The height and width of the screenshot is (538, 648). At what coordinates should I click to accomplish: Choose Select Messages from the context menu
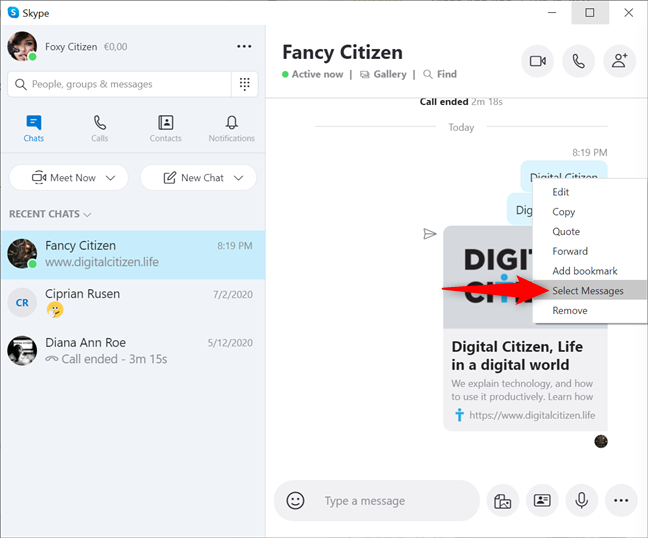(x=590, y=290)
